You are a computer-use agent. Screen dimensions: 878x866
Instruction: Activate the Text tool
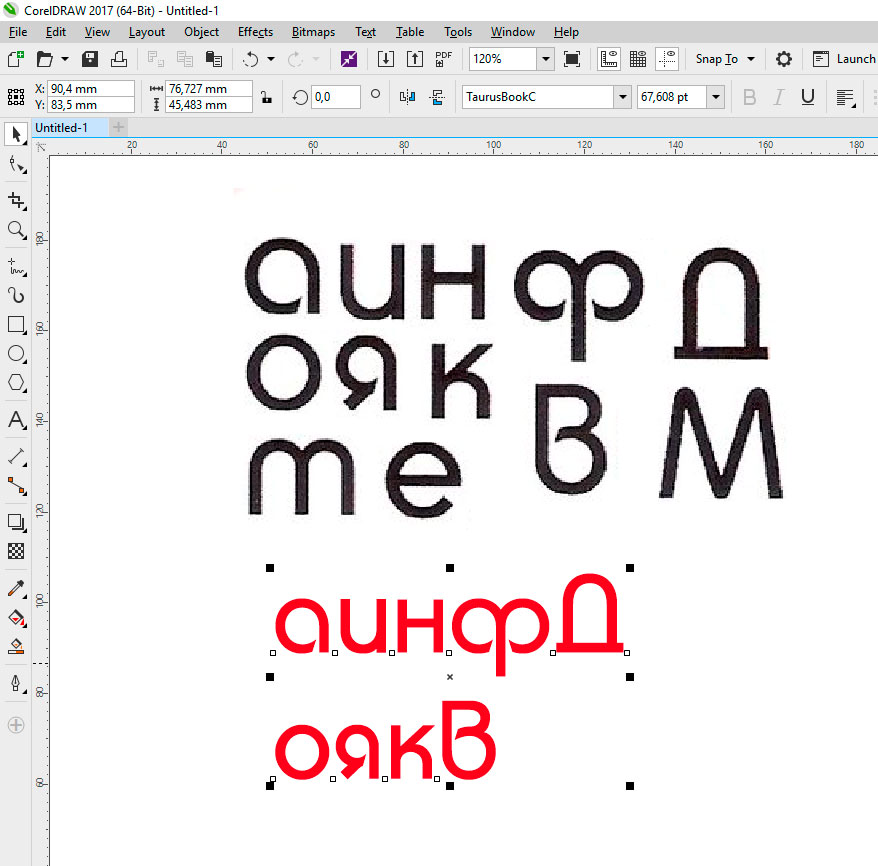[16, 420]
